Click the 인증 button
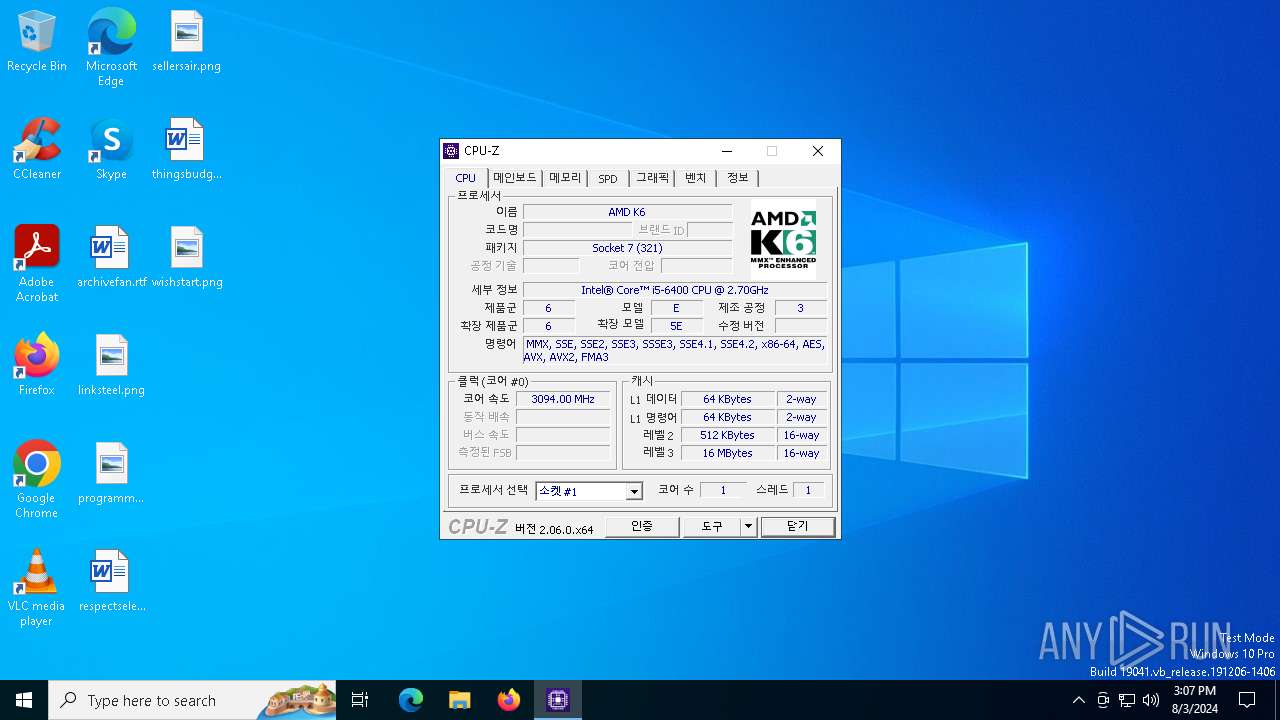 [642, 526]
